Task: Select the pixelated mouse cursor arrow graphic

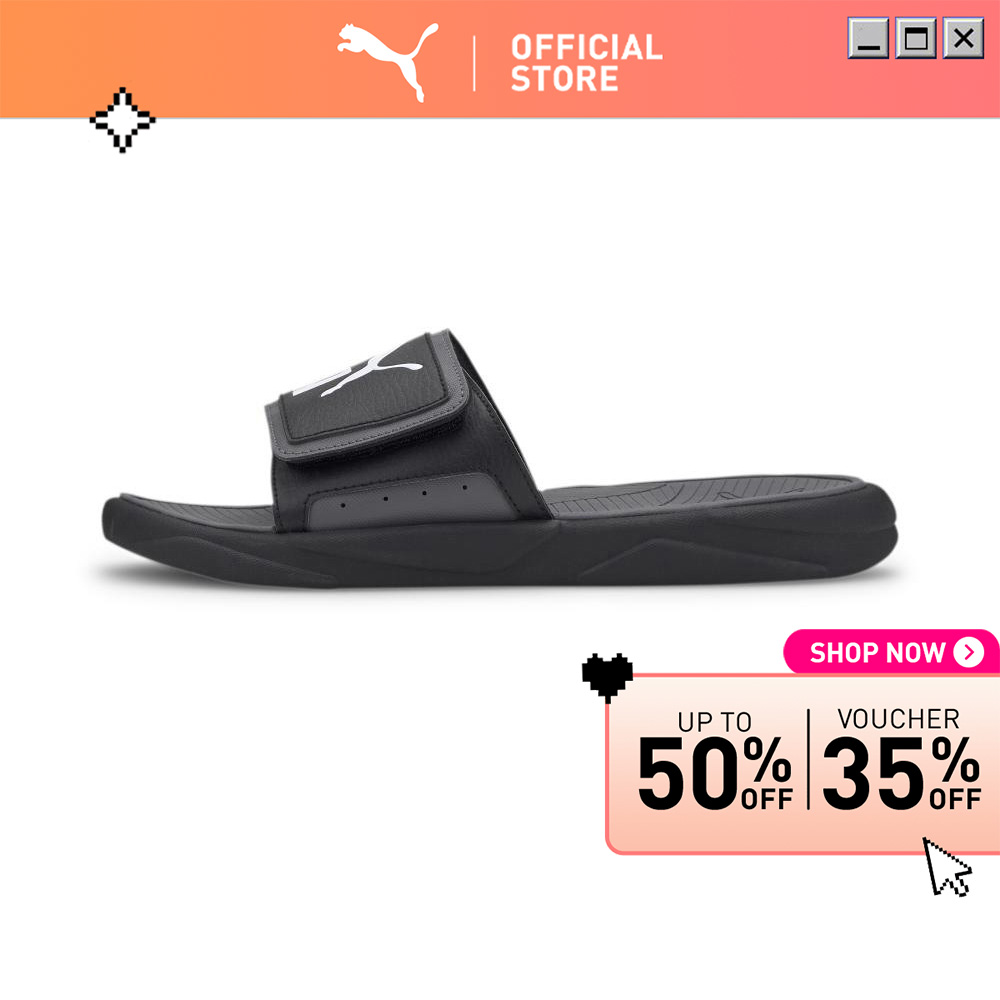Action: tap(947, 867)
